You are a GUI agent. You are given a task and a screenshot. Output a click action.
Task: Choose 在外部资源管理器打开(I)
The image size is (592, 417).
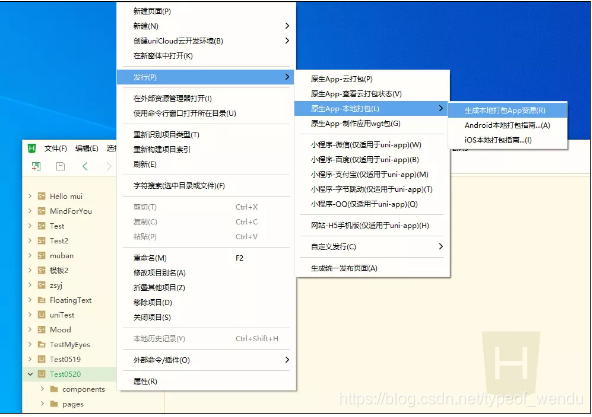(x=207, y=99)
